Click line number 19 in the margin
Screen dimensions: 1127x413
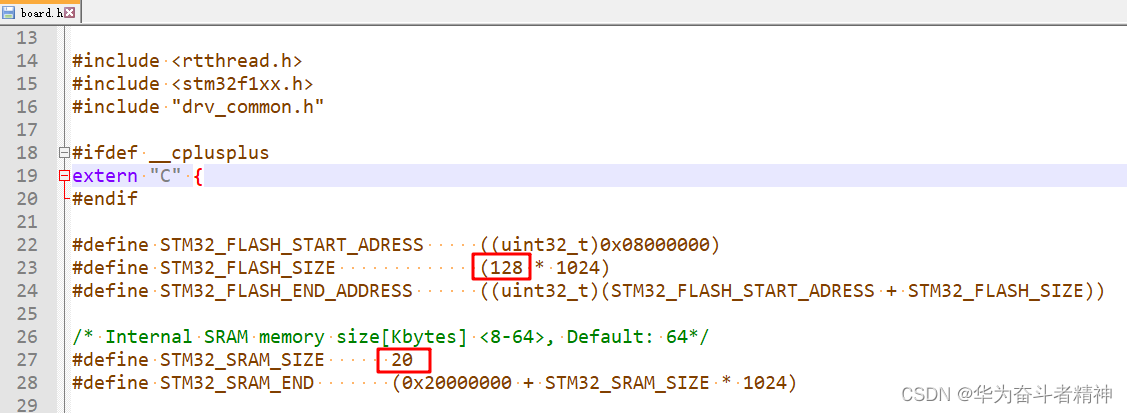click(x=27, y=176)
